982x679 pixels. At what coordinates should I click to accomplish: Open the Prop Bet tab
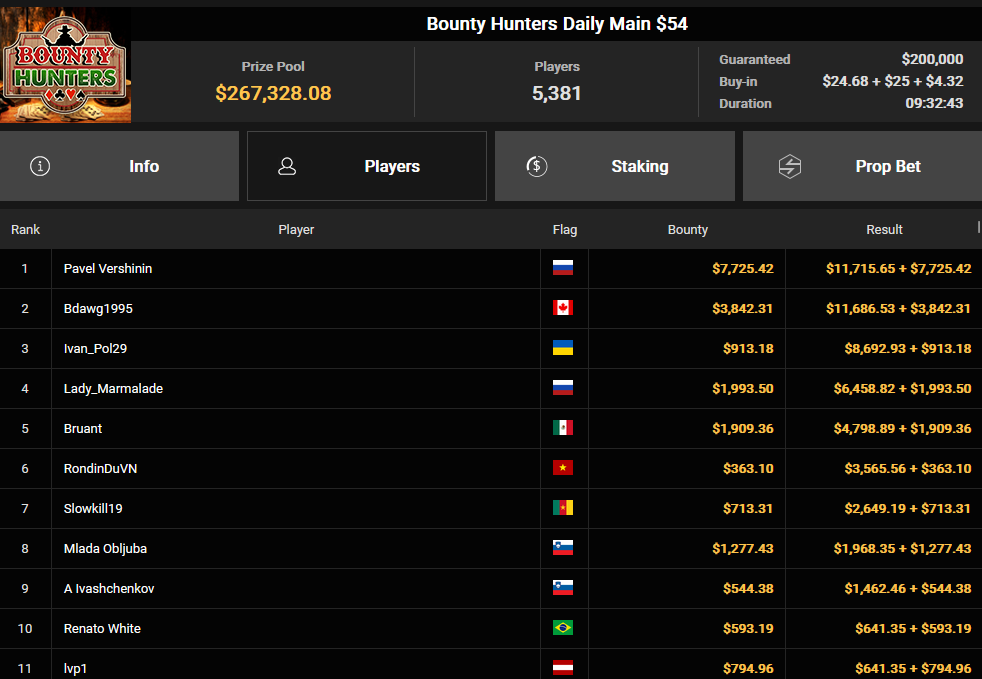coord(862,166)
